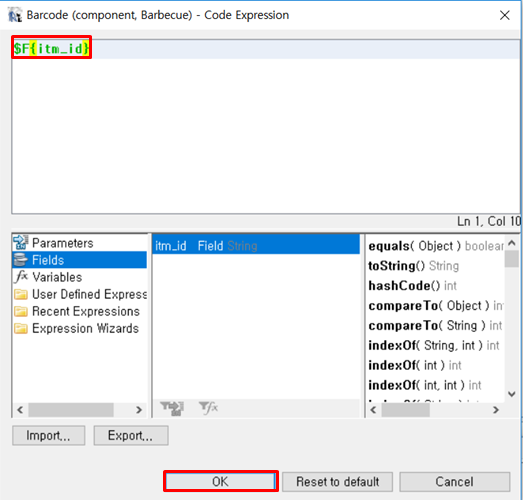
Task: Click the category list horizontal scrollbar thumb
Action: click(71, 410)
